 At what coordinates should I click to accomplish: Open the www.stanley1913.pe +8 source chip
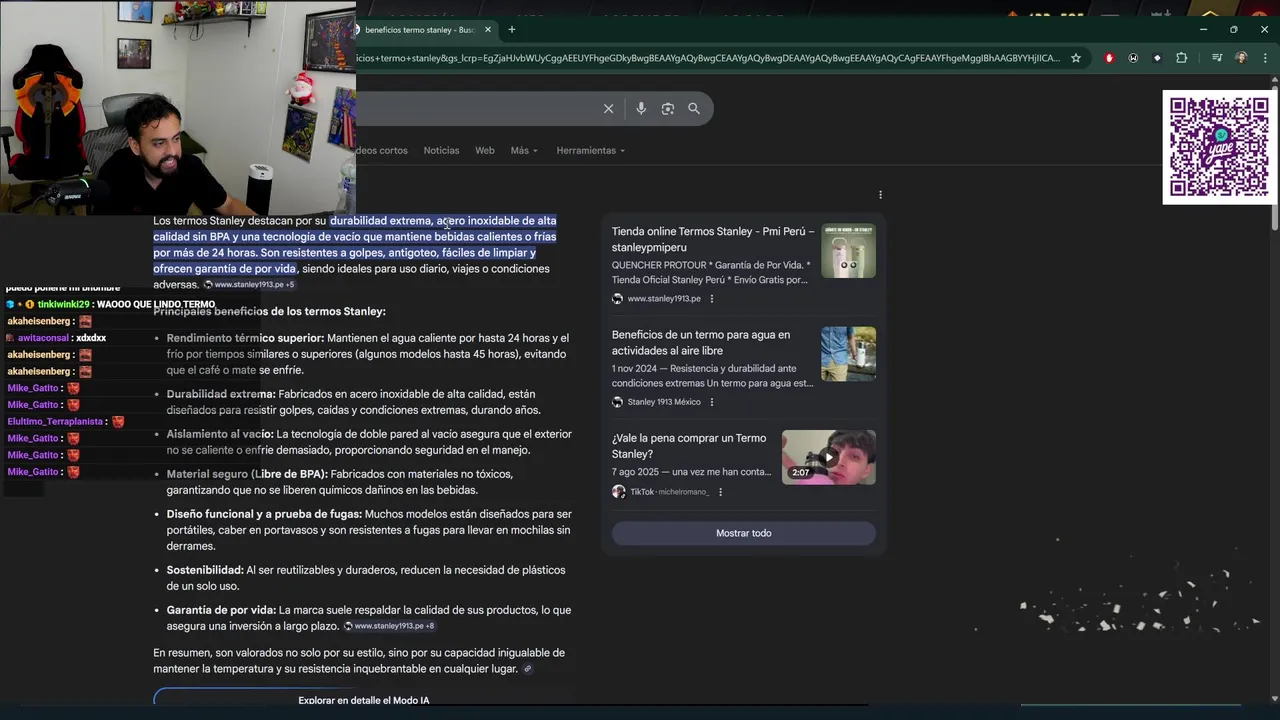[389, 626]
